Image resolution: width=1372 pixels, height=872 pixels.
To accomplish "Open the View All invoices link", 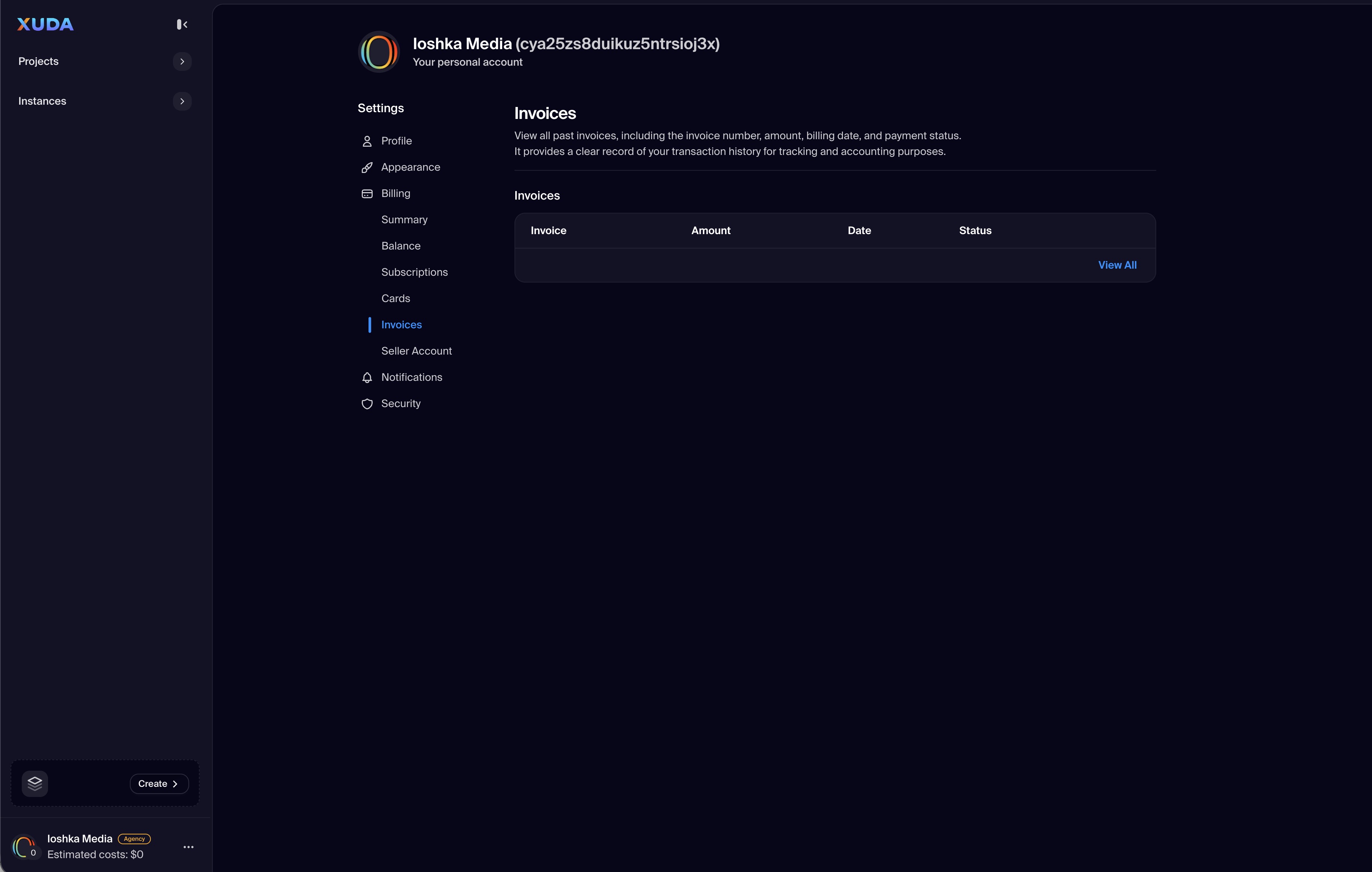I will point(1117,265).
